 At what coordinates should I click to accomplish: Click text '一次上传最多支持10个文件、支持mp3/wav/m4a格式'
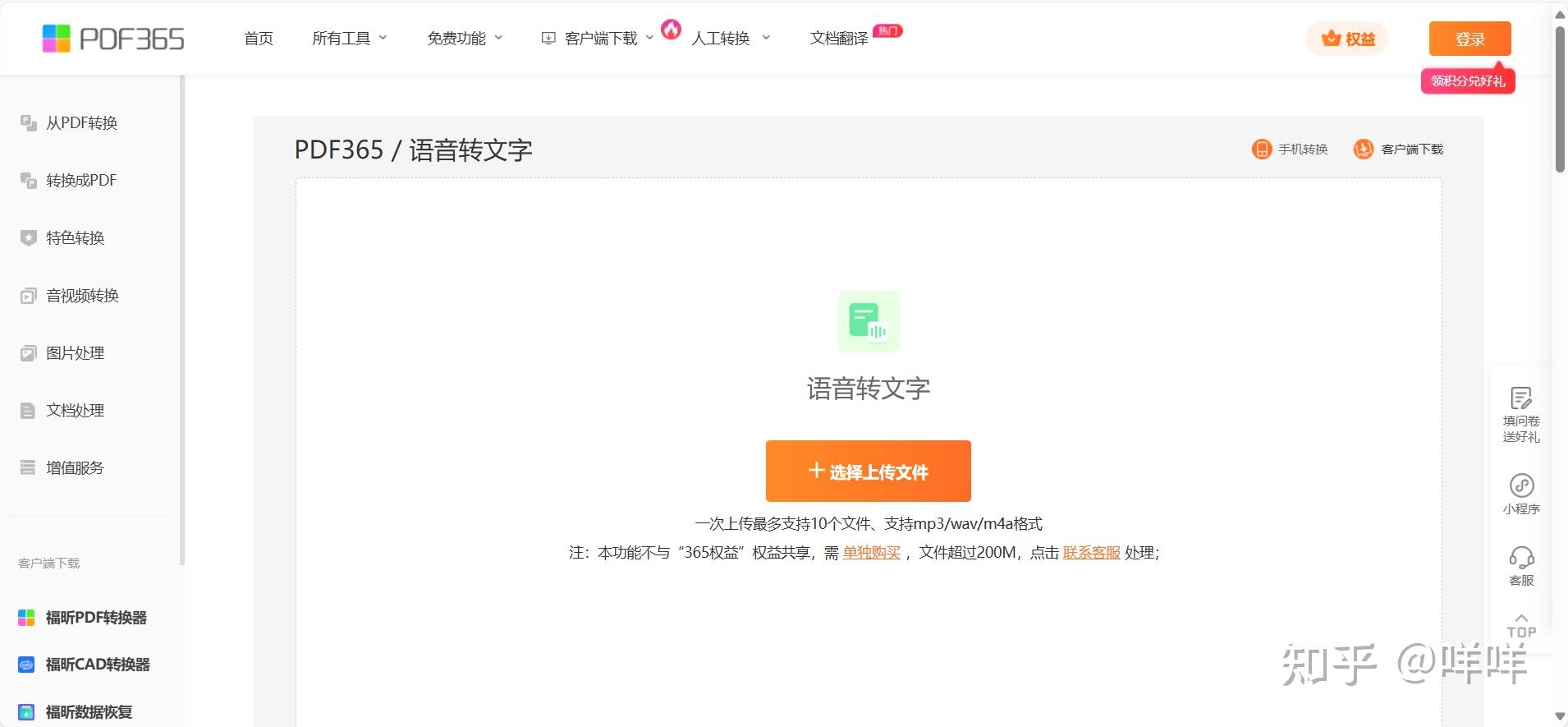coord(869,524)
